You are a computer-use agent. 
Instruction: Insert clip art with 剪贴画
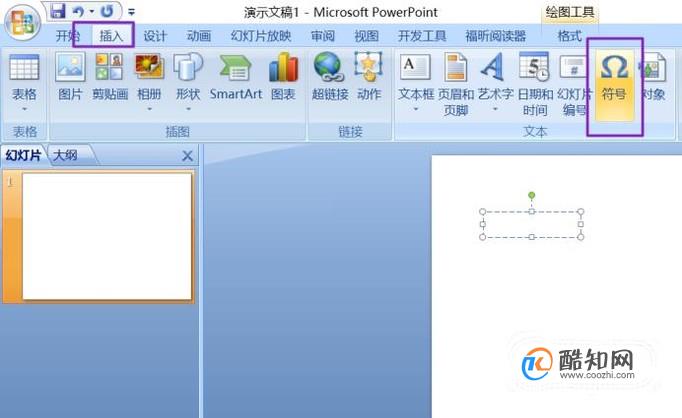click(x=110, y=76)
